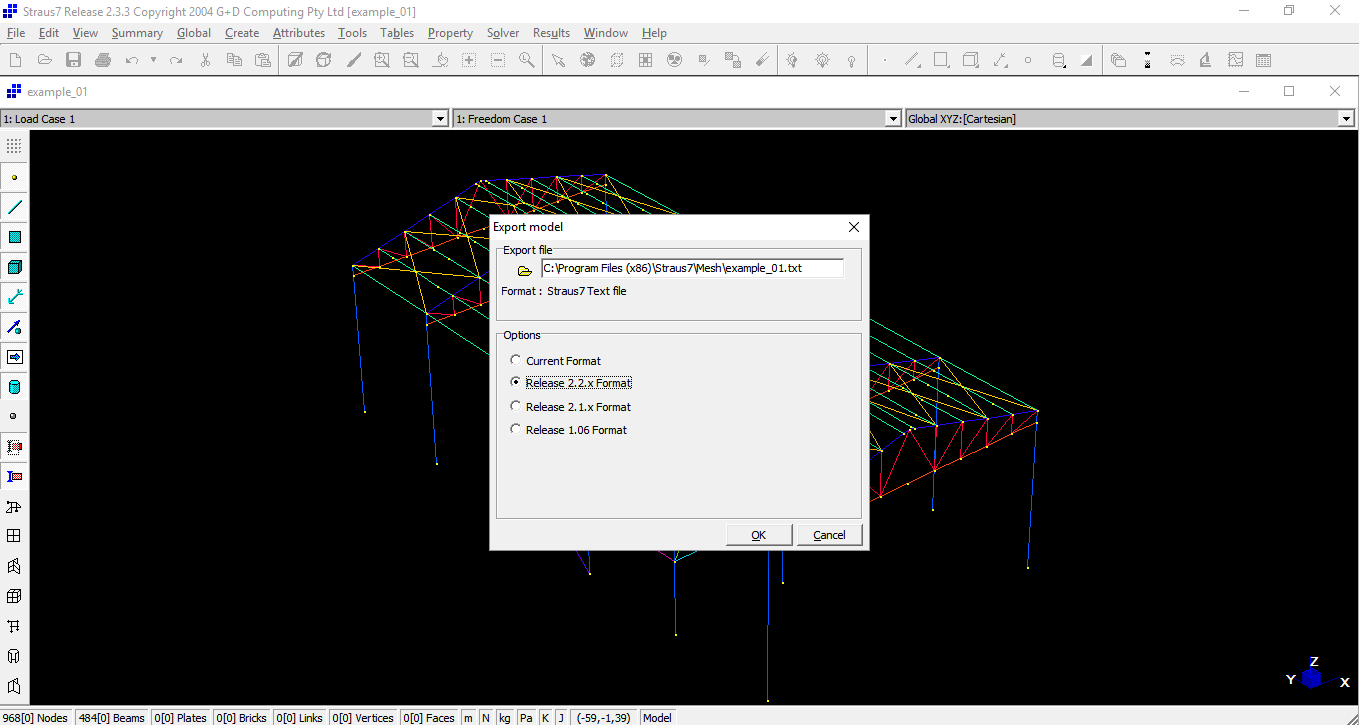
Task: Open the Results menu
Action: click(551, 33)
